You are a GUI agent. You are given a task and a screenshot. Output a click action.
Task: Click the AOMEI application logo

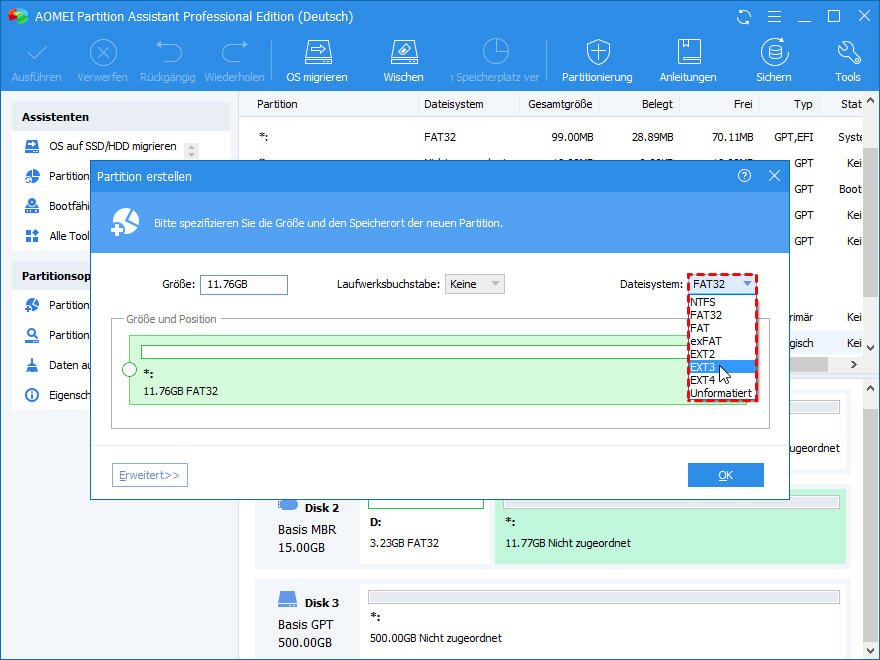(x=17, y=16)
